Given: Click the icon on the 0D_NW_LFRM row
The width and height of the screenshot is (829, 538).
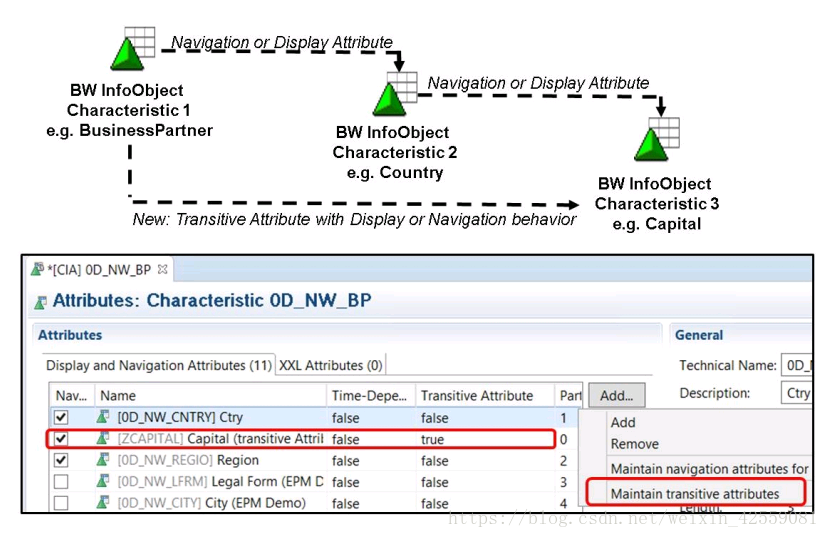Looking at the screenshot, I should [x=103, y=481].
